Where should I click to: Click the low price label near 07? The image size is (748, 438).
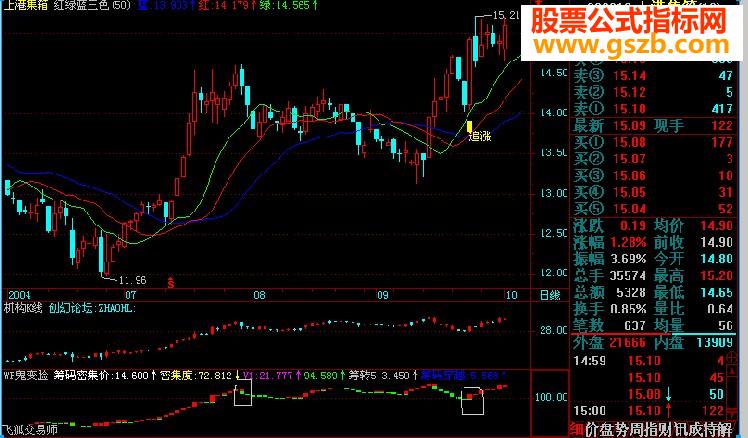pos(132,280)
